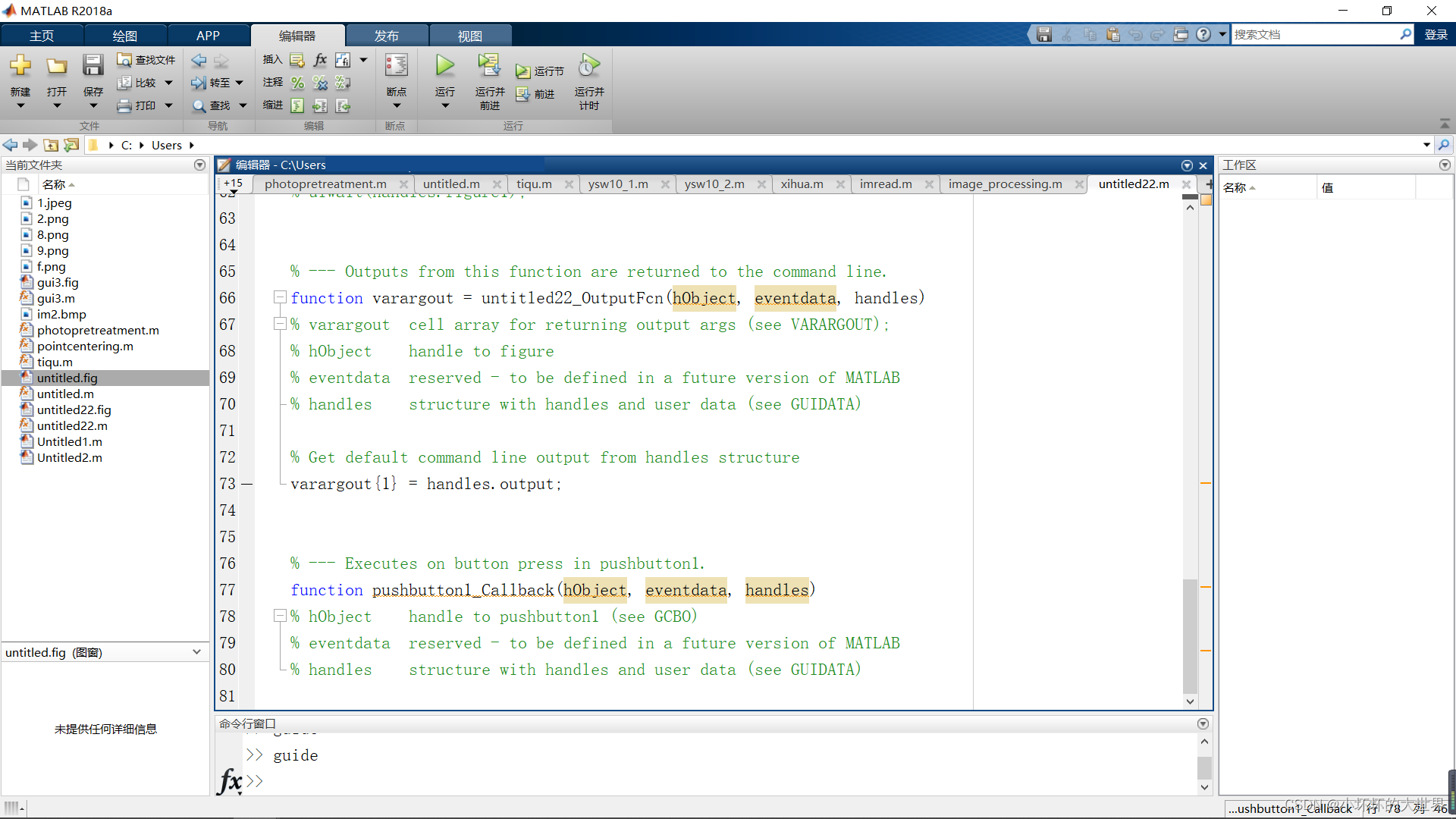This screenshot has height=819, width=1456.
Task: Click the Breakpoints icon
Action: tap(396, 66)
